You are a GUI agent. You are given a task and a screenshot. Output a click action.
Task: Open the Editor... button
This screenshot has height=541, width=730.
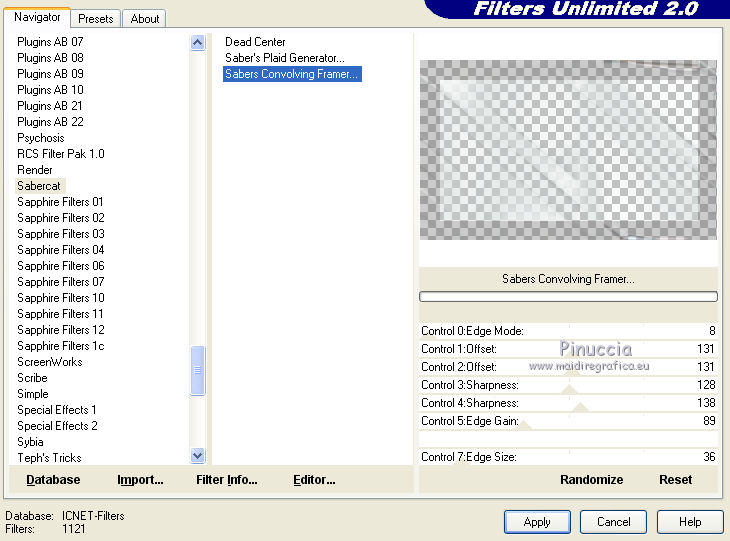pos(314,480)
